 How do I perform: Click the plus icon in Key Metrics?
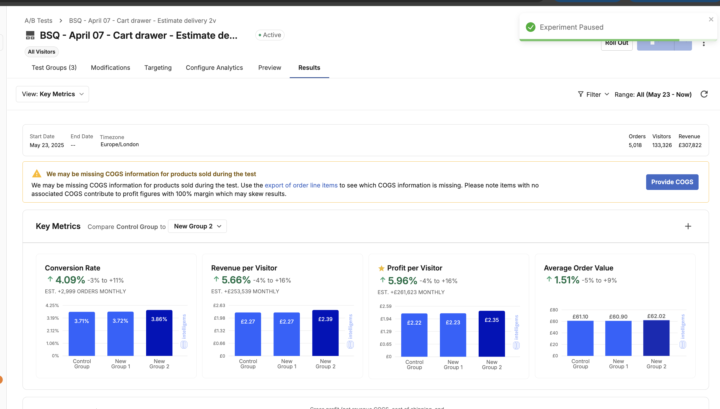tap(688, 226)
